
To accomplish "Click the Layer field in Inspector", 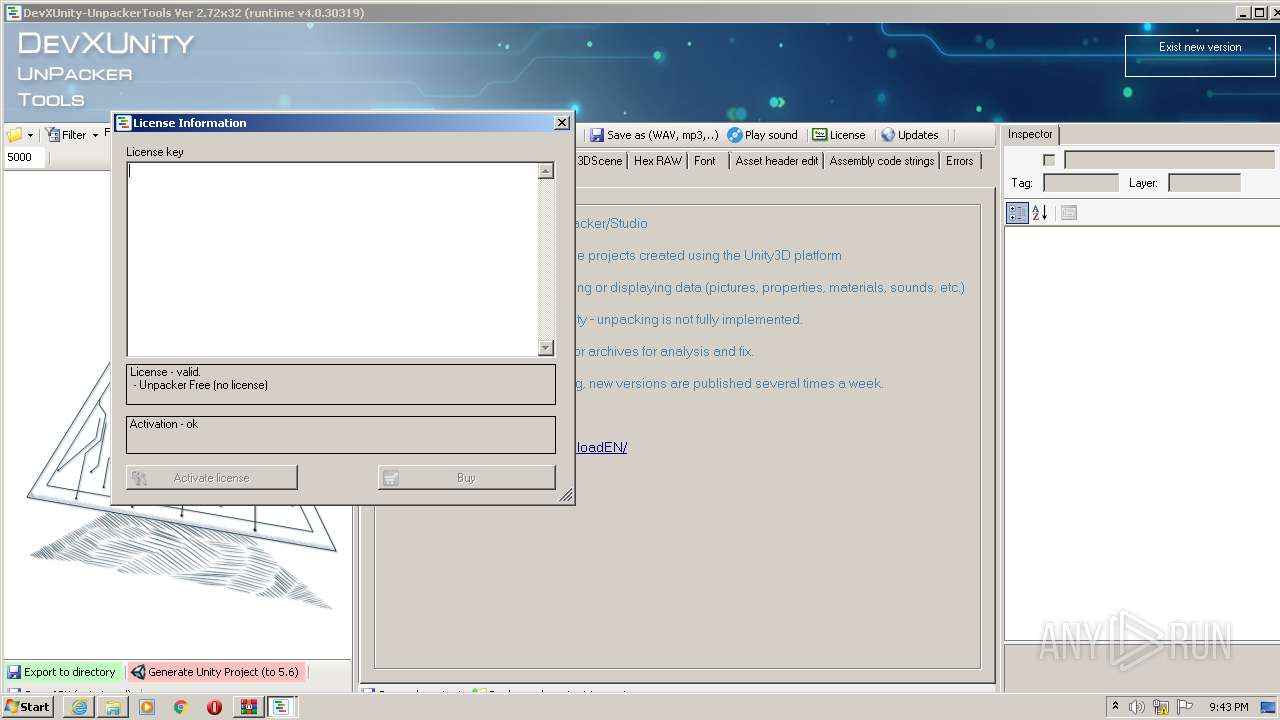I will [x=1204, y=183].
